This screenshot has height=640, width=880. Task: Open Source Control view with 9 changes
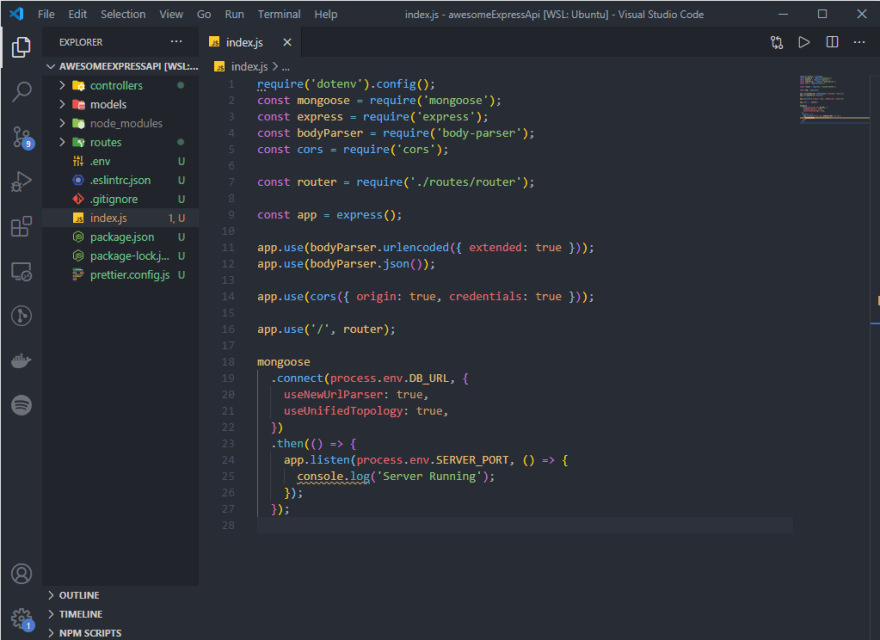click(22, 137)
